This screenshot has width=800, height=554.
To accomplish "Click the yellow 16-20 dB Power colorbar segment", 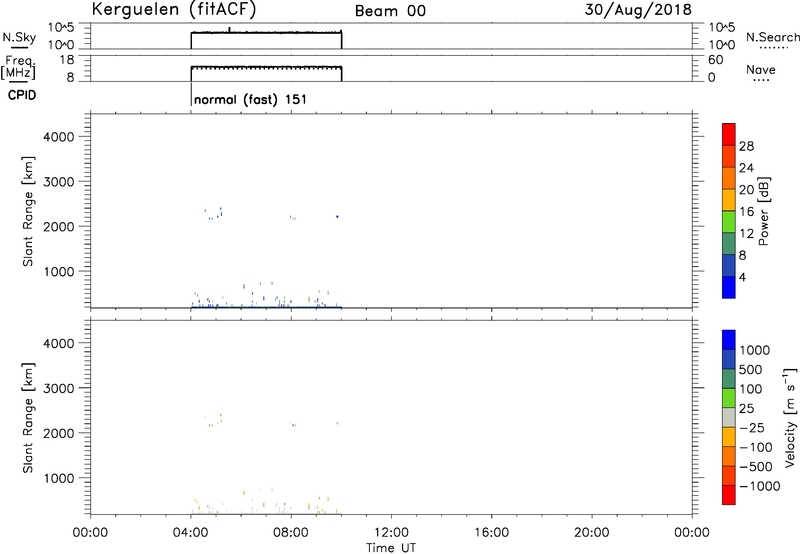I will pyautogui.click(x=729, y=200).
